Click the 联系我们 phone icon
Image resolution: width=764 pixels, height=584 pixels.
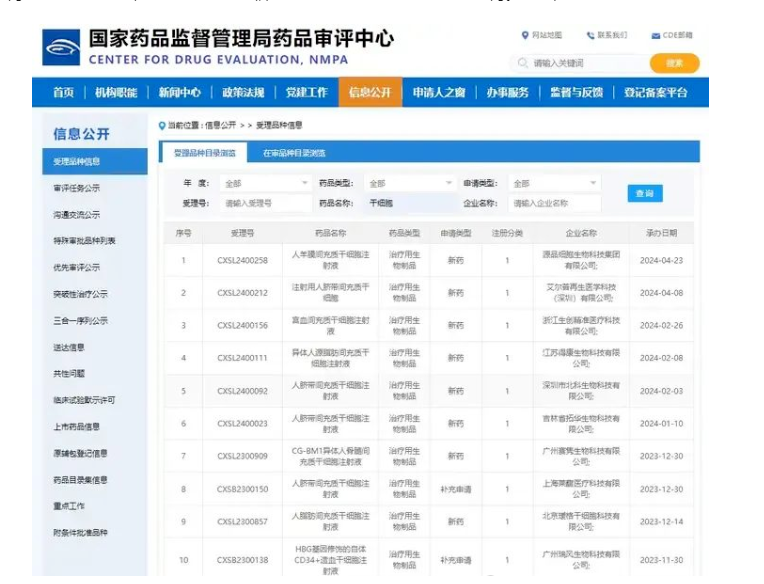point(590,35)
